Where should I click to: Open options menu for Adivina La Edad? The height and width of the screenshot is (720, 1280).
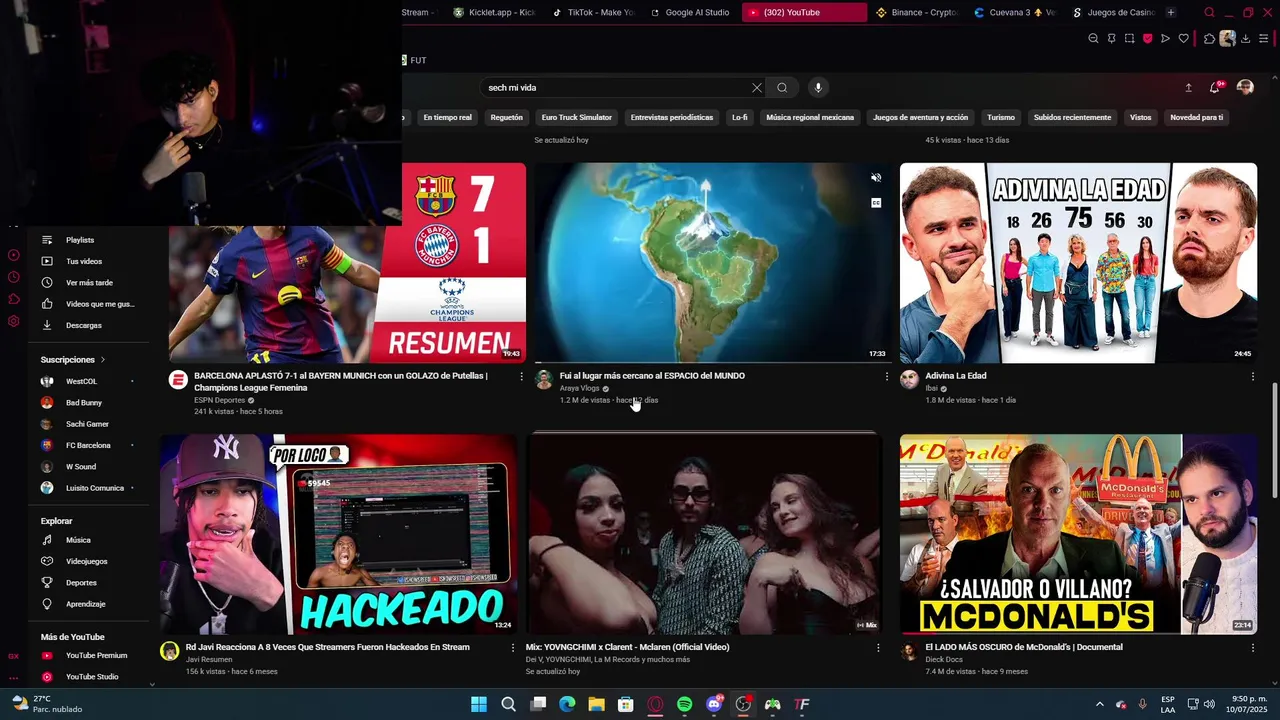pos(1252,376)
